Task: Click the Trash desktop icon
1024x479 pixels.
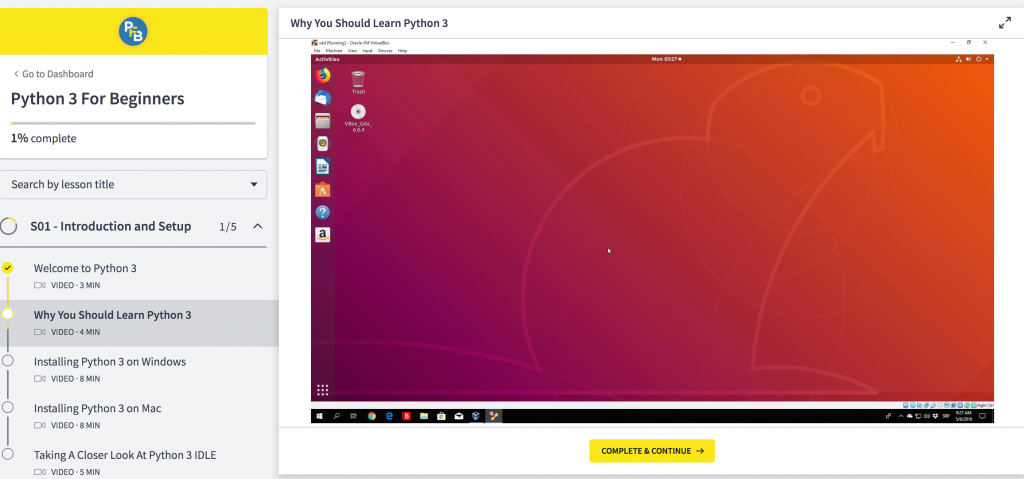Action: pos(358,82)
